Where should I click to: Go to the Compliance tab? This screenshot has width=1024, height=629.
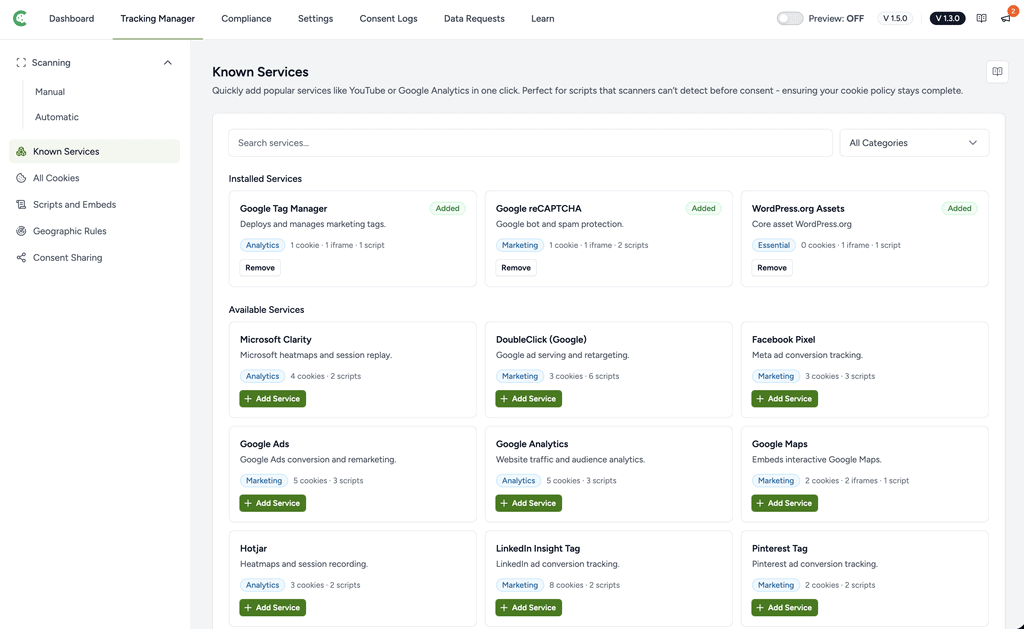coord(246,18)
